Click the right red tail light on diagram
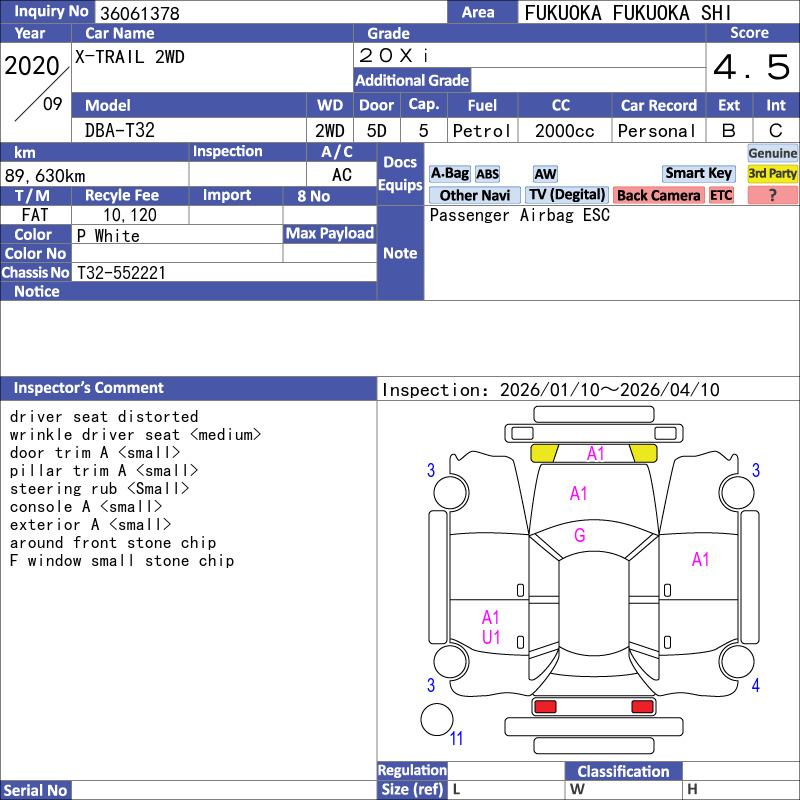Image resolution: width=800 pixels, height=800 pixels. (x=643, y=707)
